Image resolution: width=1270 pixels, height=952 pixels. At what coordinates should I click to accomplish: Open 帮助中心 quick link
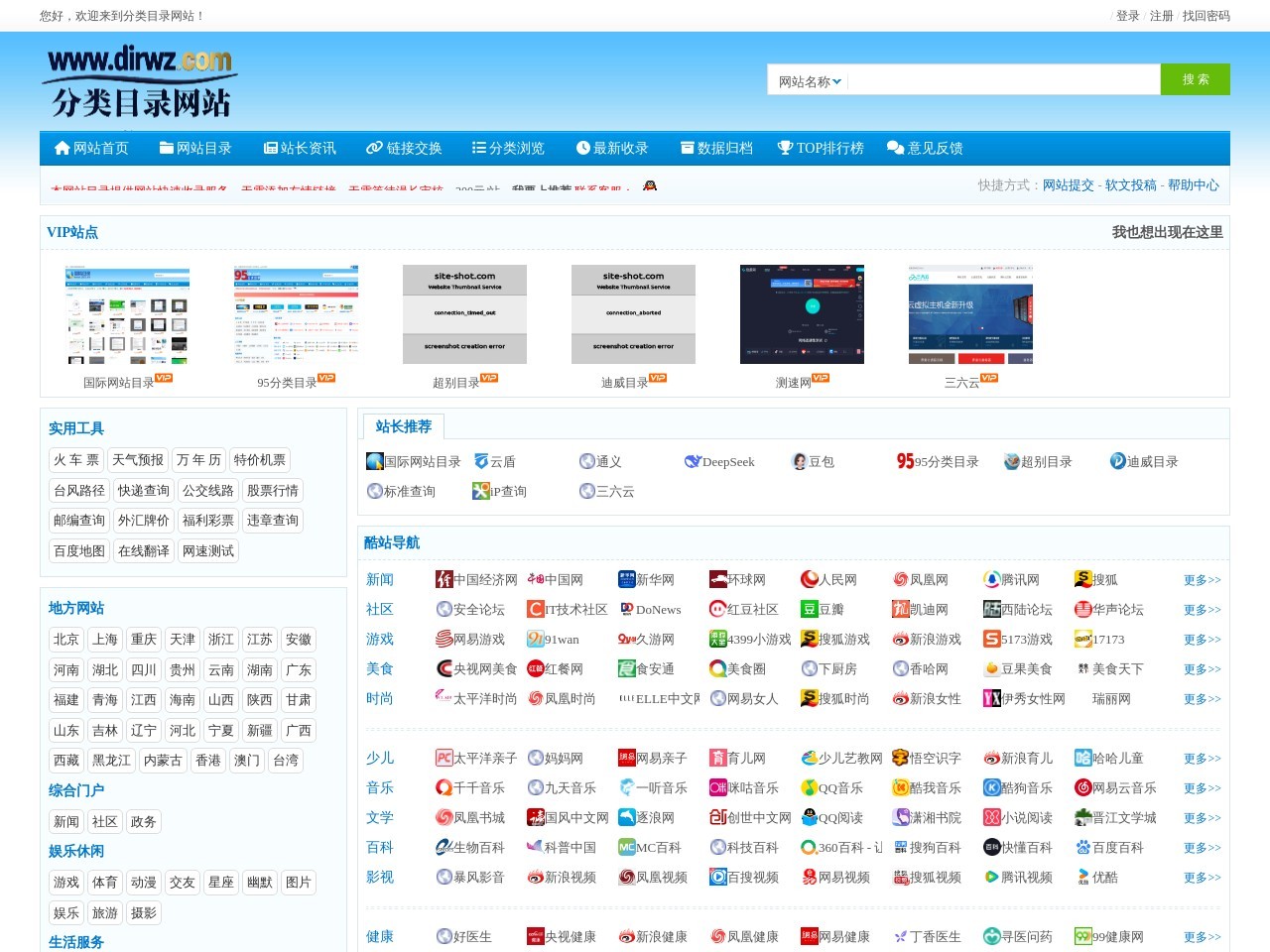(x=1194, y=185)
